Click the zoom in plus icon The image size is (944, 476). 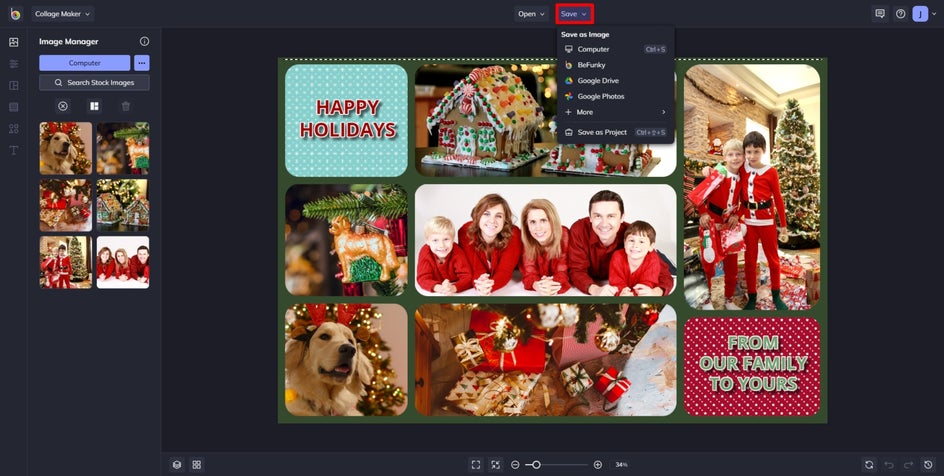click(598, 465)
